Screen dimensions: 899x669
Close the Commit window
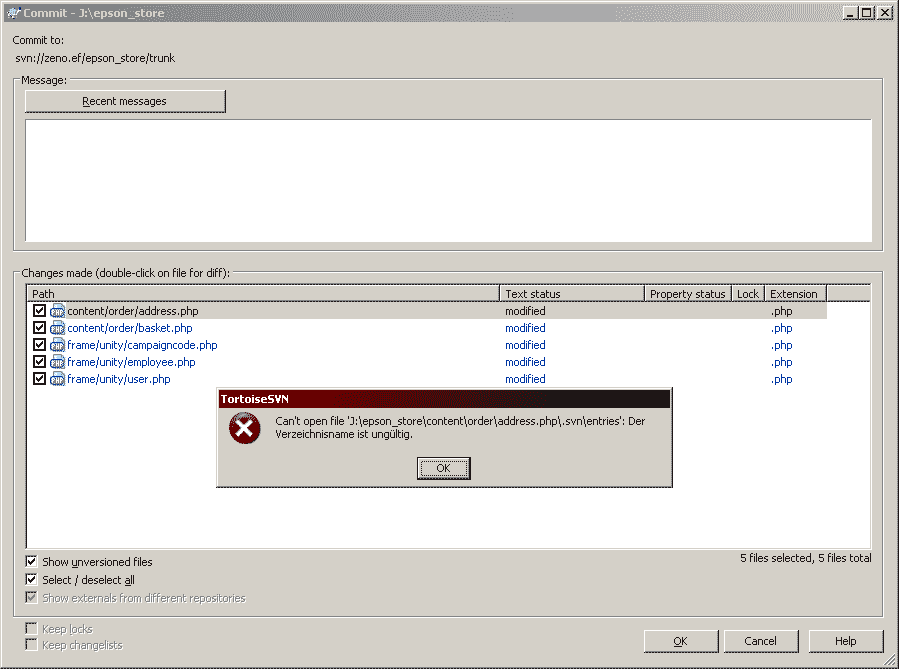(885, 13)
